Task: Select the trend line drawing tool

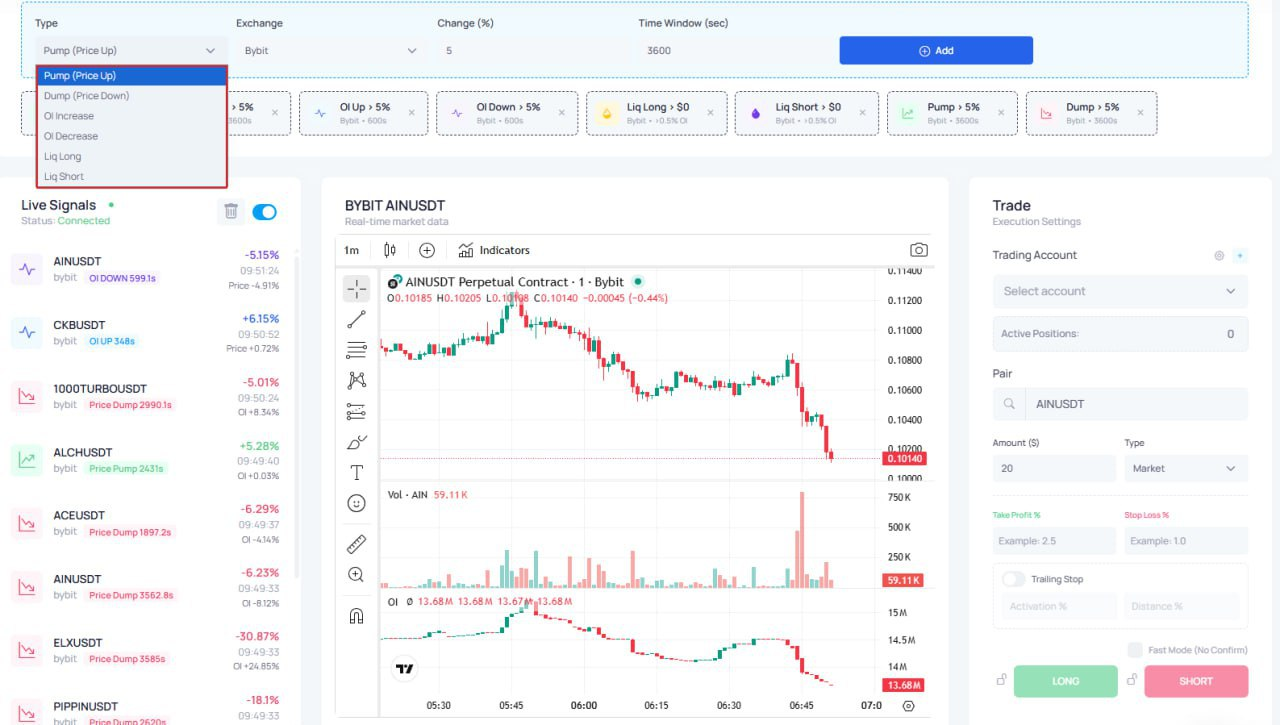Action: 356,319
